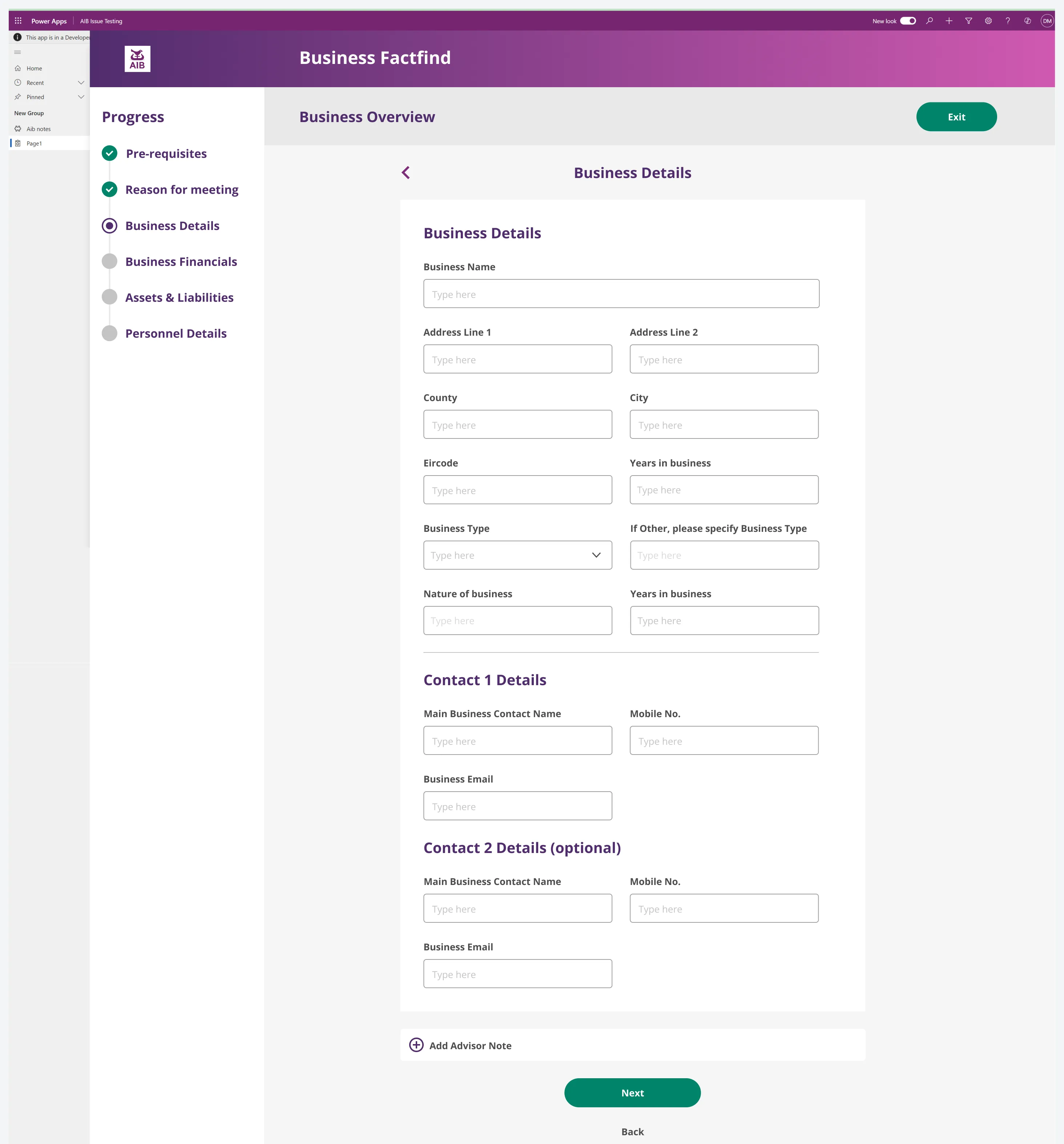The height and width of the screenshot is (1144, 1064).
Task: Click the Reason for meeting checkmark icon
Action: click(x=109, y=189)
